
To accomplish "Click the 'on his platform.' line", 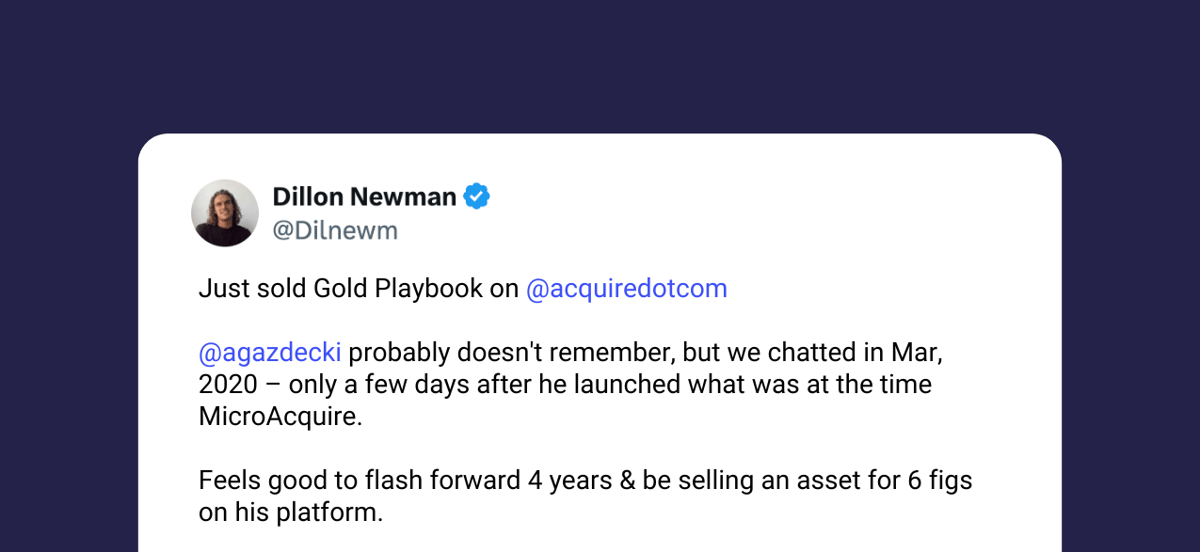I will point(291,513).
